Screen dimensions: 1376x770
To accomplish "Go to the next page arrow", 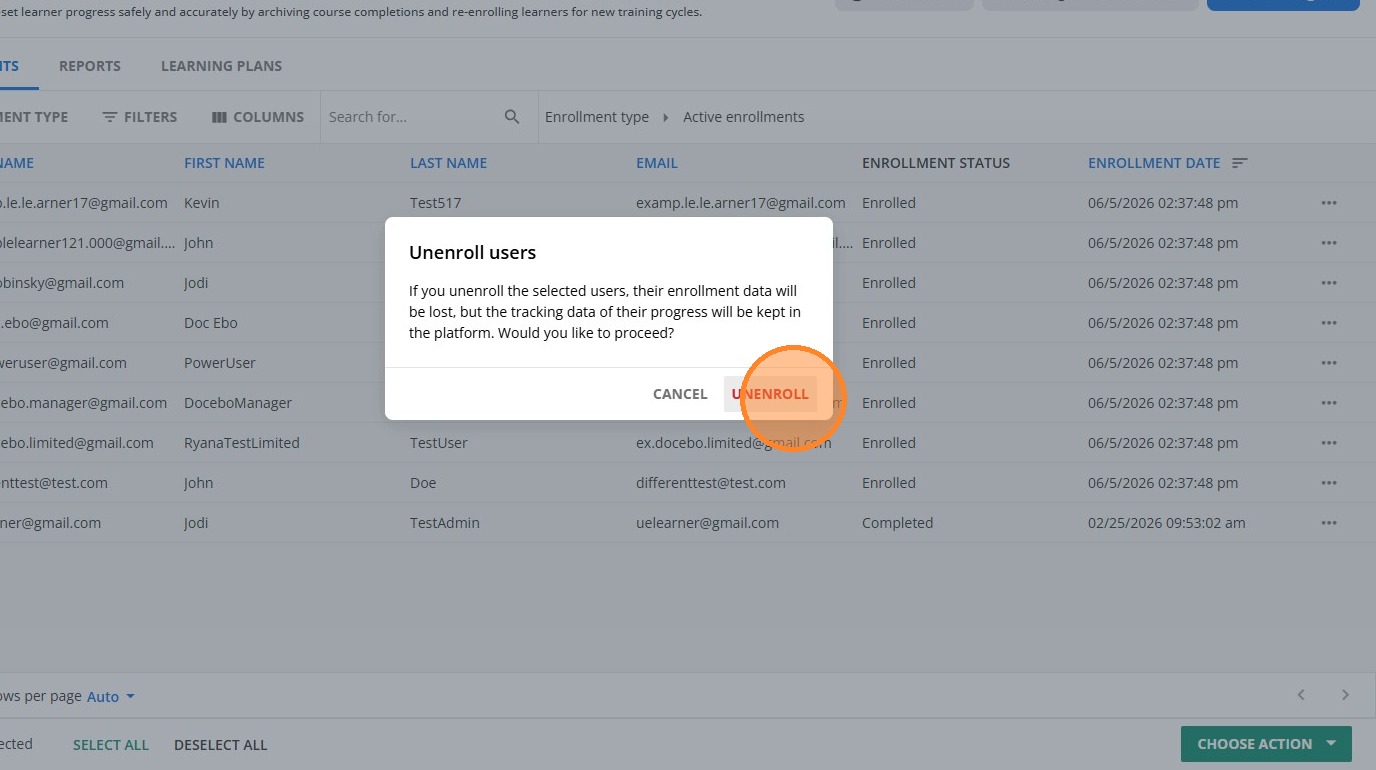I will [x=1345, y=695].
